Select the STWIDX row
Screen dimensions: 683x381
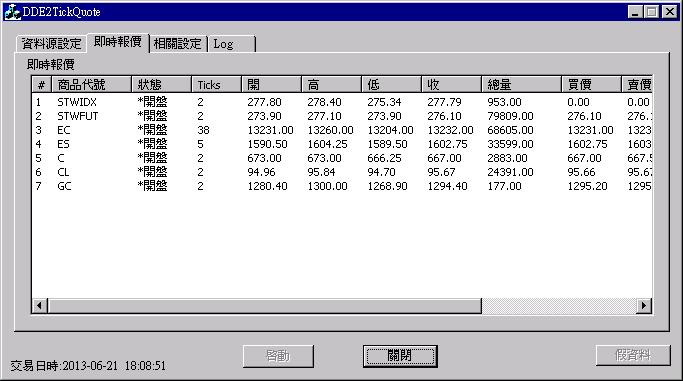pyautogui.click(x=342, y=102)
